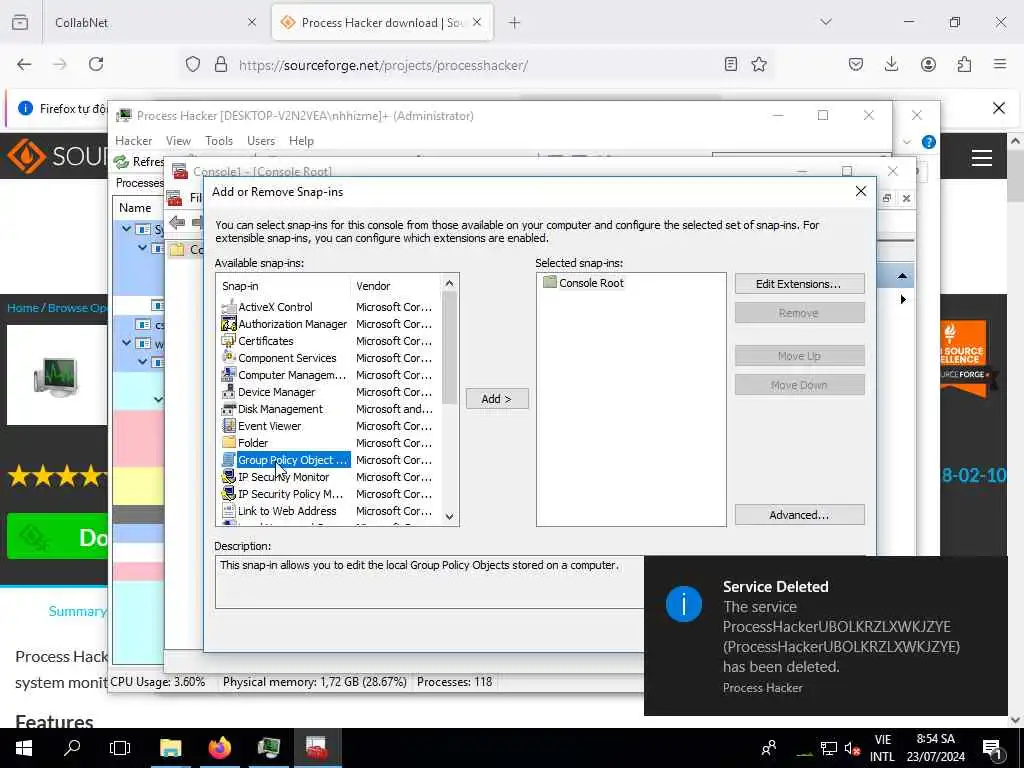
Task: Toggle Firefox reader view icon
Action: click(x=731, y=64)
